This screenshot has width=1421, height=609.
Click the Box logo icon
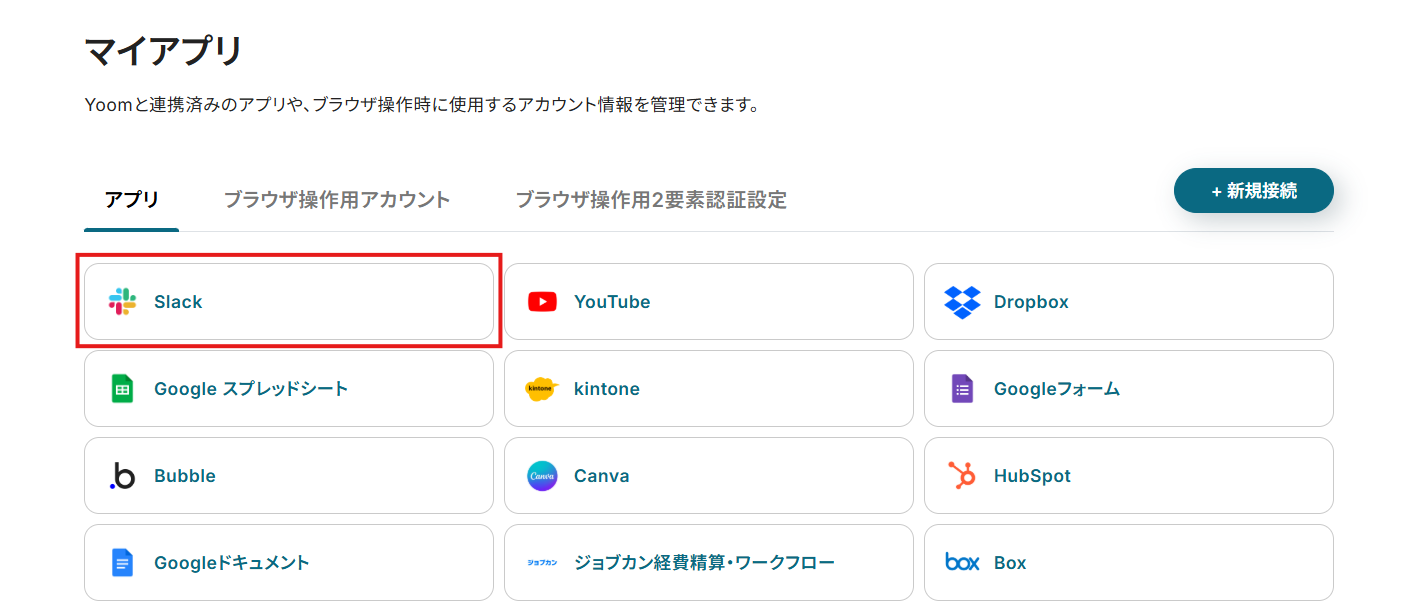[x=962, y=563]
